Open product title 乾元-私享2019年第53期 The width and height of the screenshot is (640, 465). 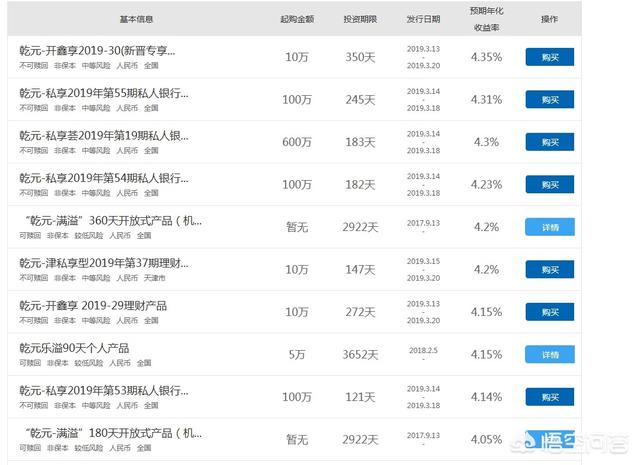(x=104, y=391)
